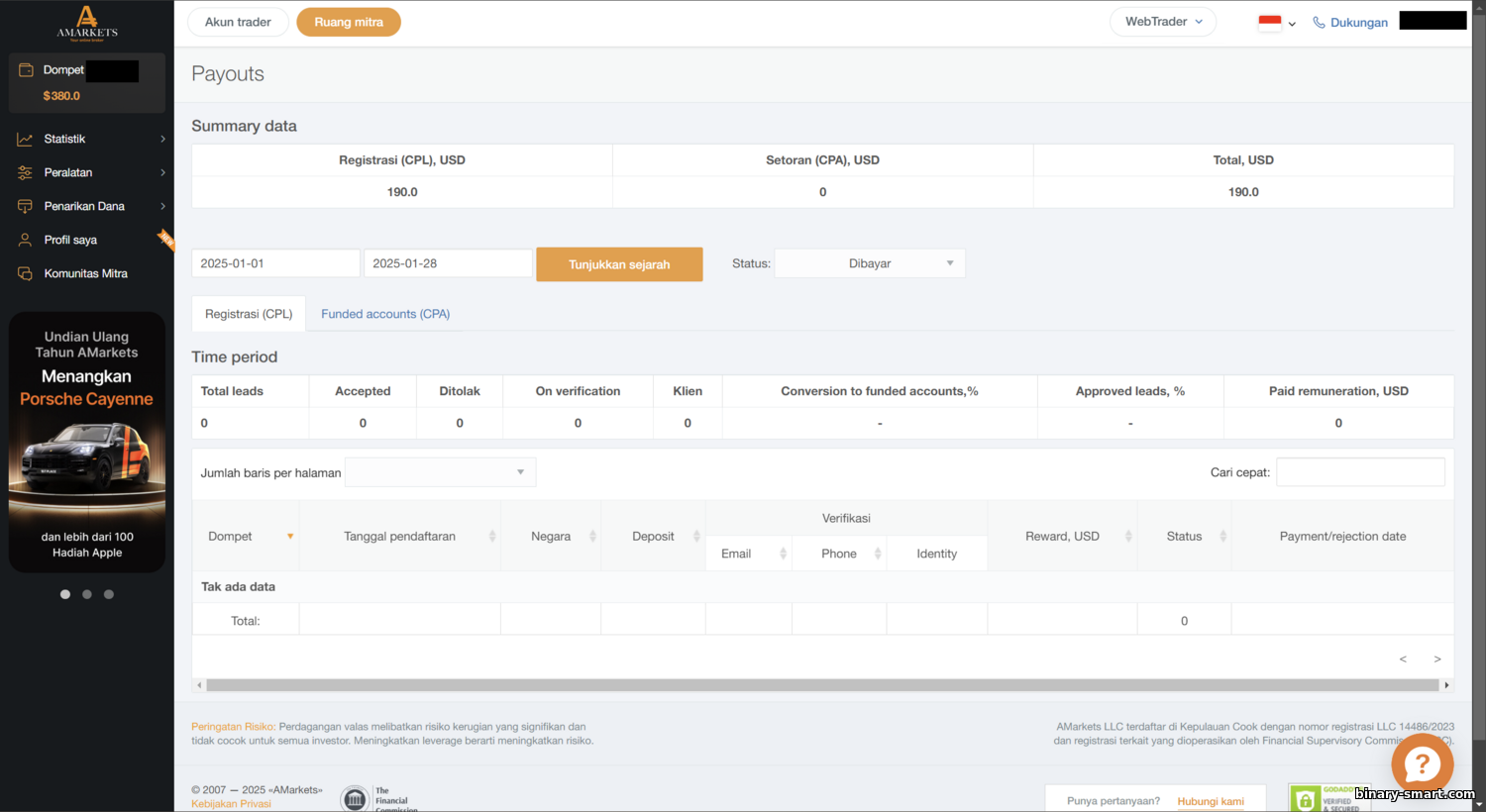This screenshot has height=812, width=1486.
Task: Select the second carousel dot under the banner
Action: click(87, 594)
